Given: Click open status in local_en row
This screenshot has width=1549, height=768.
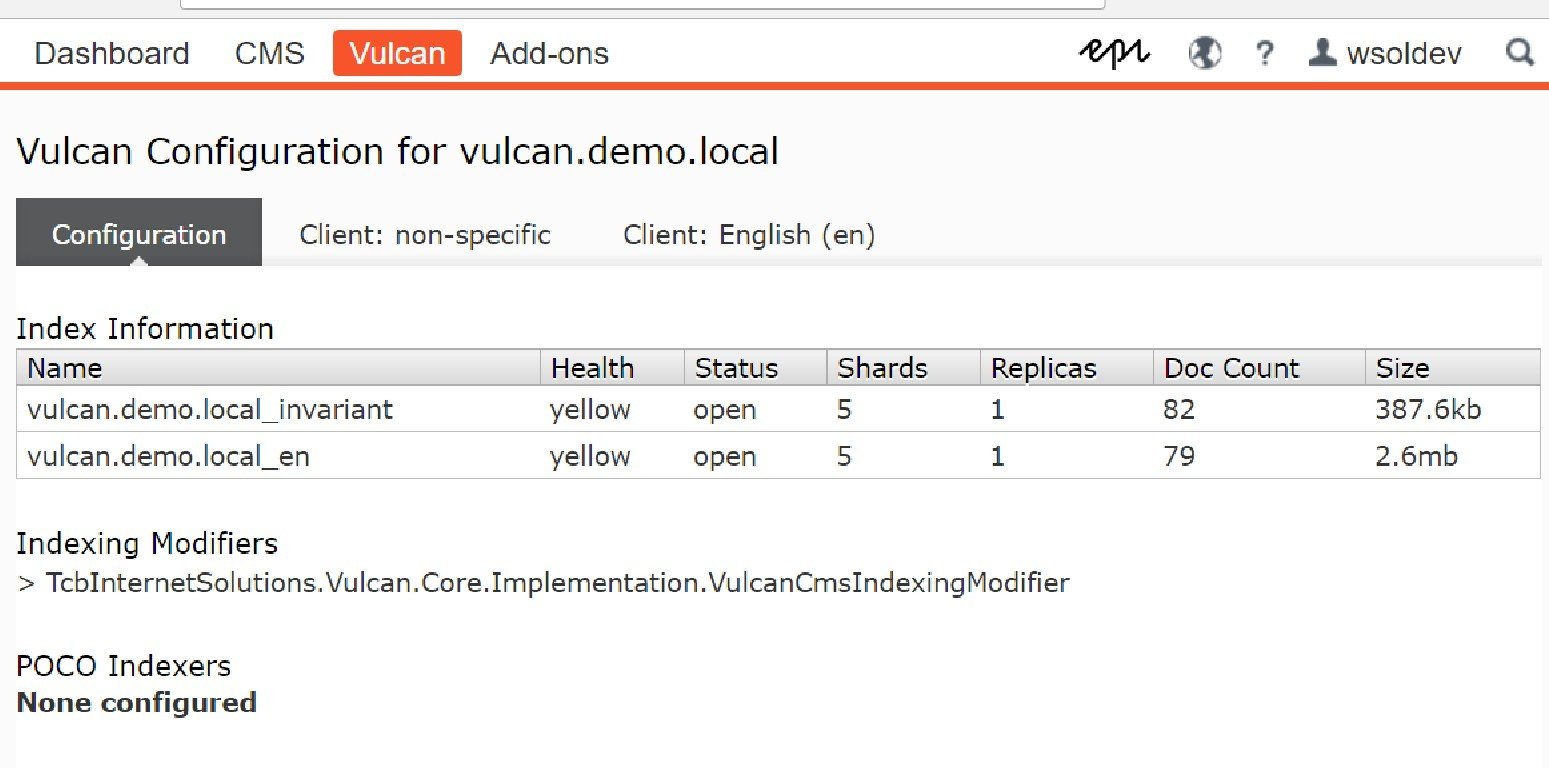Looking at the screenshot, I should pyautogui.click(x=725, y=458).
